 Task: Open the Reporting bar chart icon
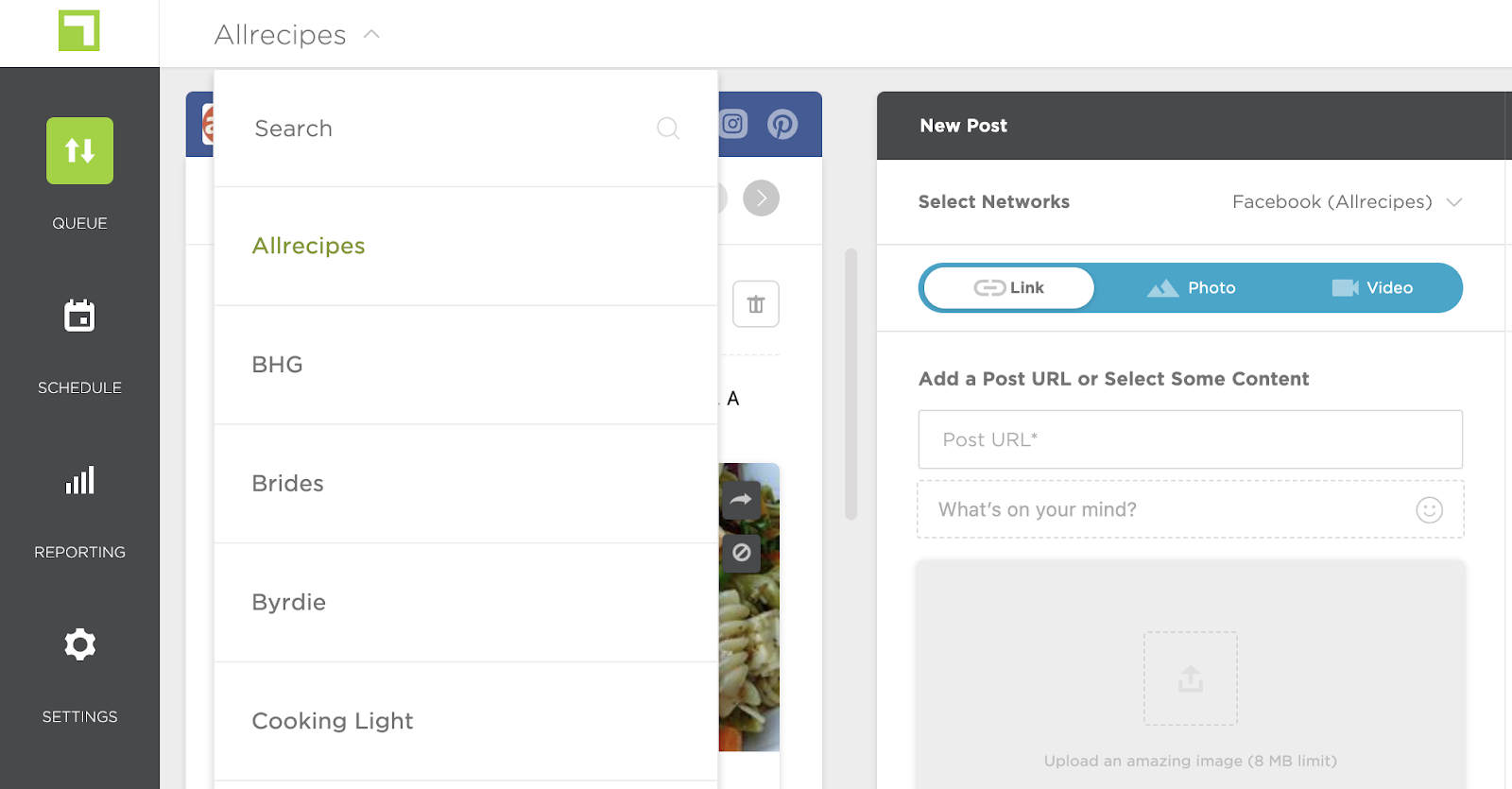pyautogui.click(x=79, y=480)
